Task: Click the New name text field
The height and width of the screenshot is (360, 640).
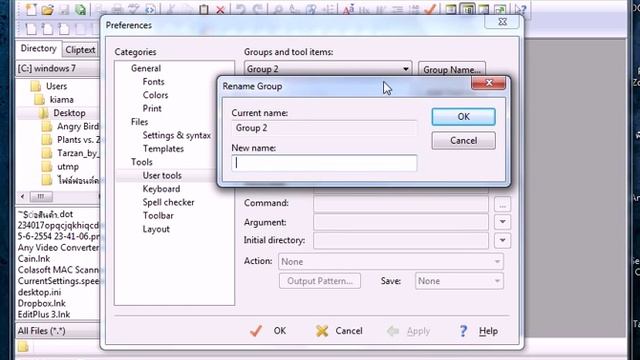Action: [324, 163]
